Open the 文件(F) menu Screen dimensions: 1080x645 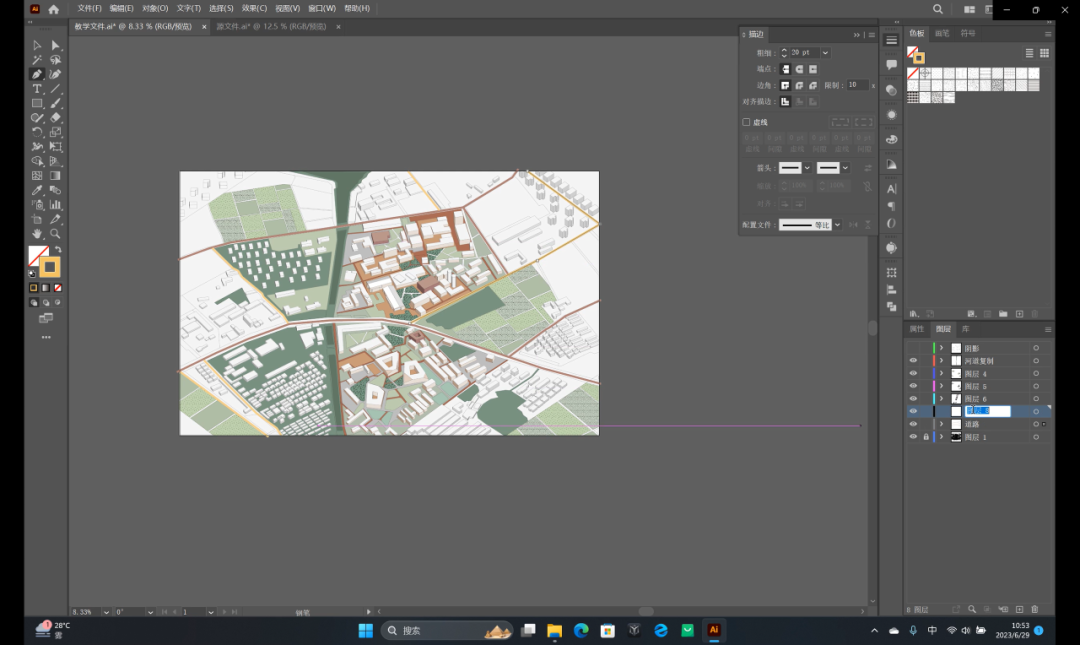coord(89,8)
